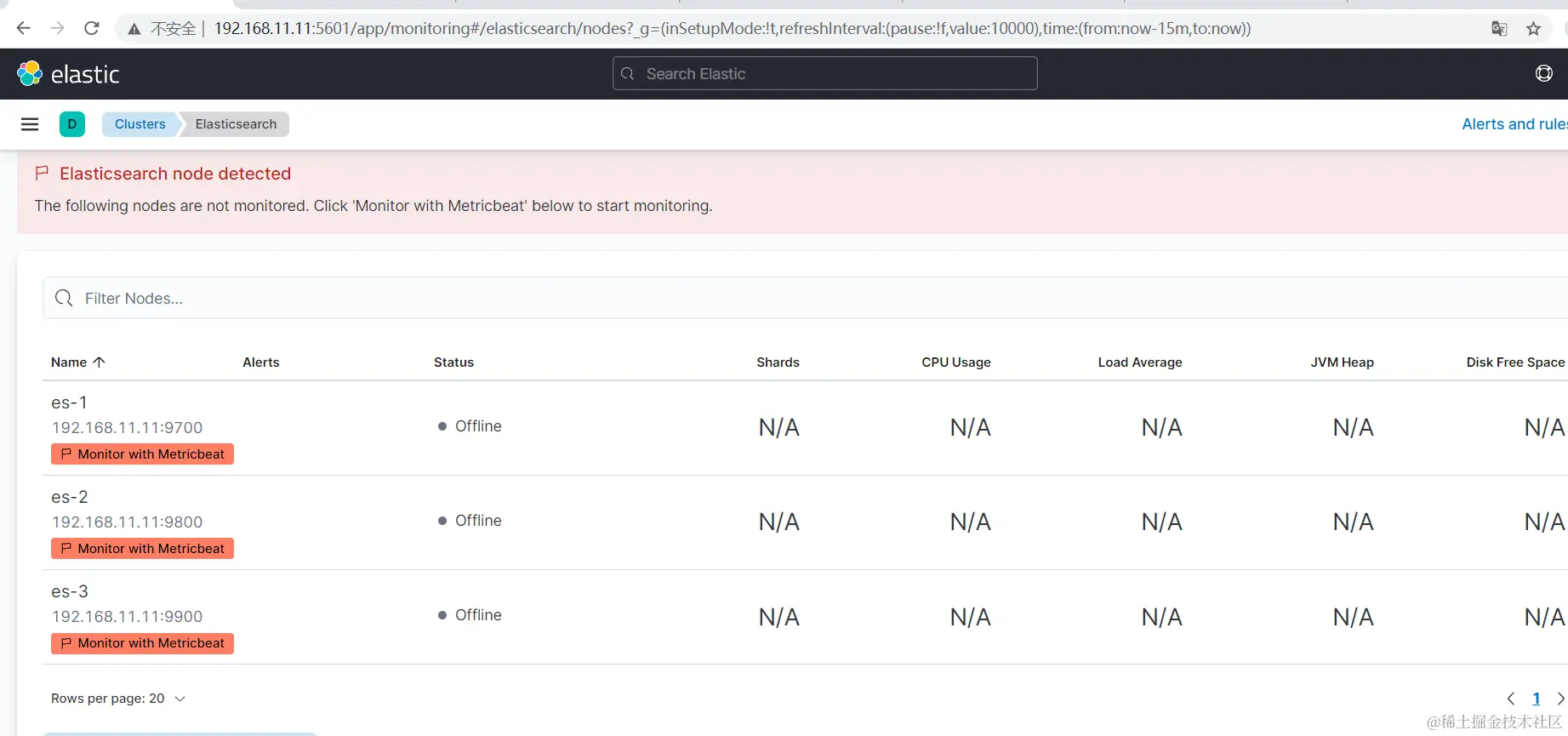Bookmark page with star icon
The height and width of the screenshot is (736, 1568).
point(1533,29)
